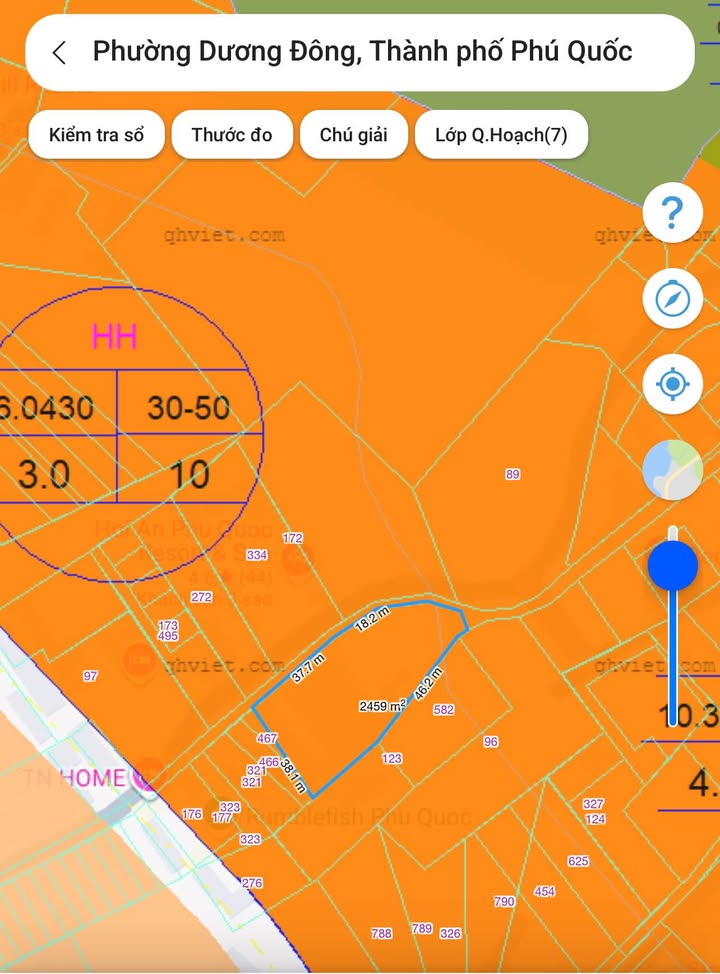The image size is (720, 974).
Task: Select parcel number 788
Action: pos(381,933)
